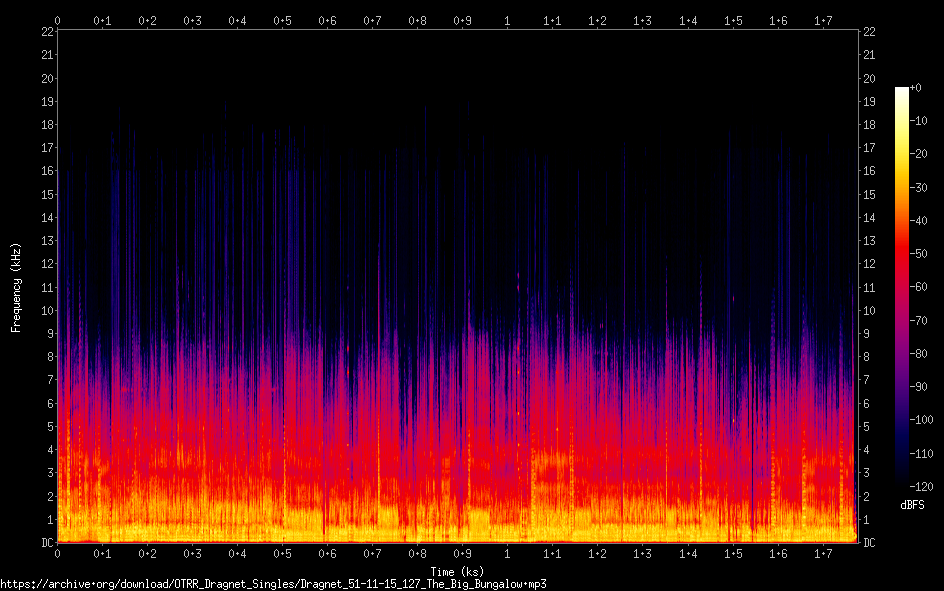Click the 'DC' label on right frequency axis
Screen dimensions: 944x591
[870, 543]
